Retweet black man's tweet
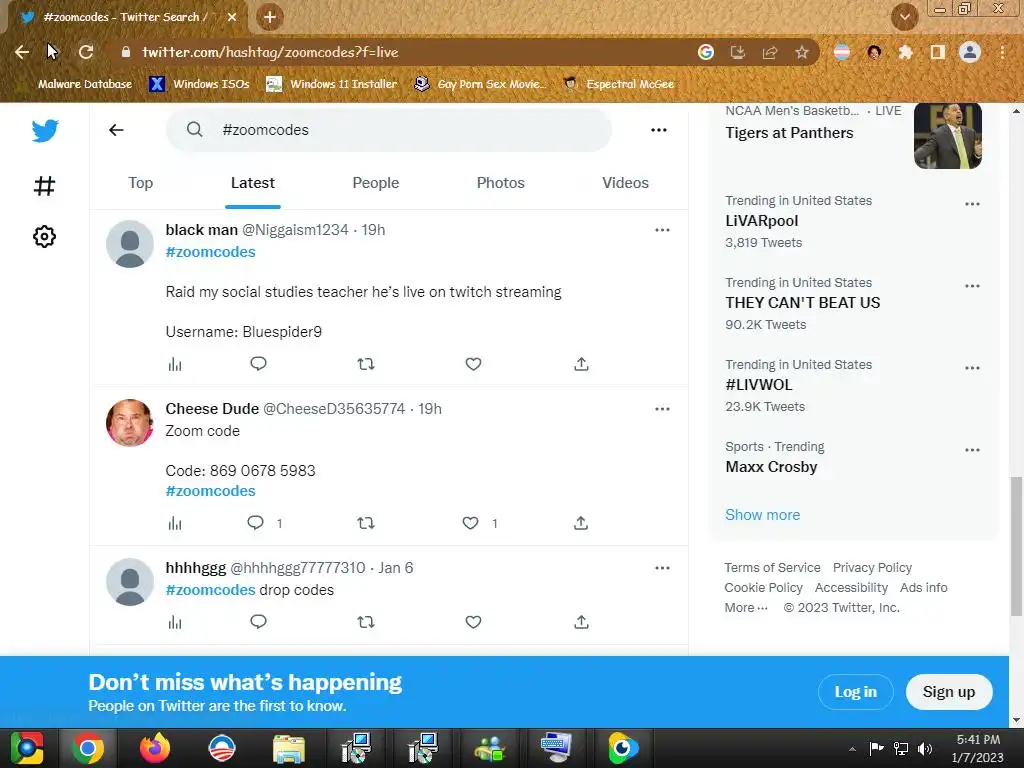Image resolution: width=1024 pixels, height=768 pixels. [x=366, y=364]
